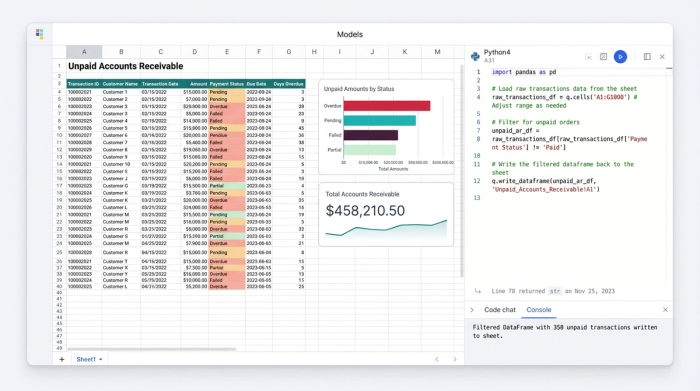The height and width of the screenshot is (391, 700).
Task: Click the Unpaid Amounts by Status chart title
Action: [x=359, y=89]
